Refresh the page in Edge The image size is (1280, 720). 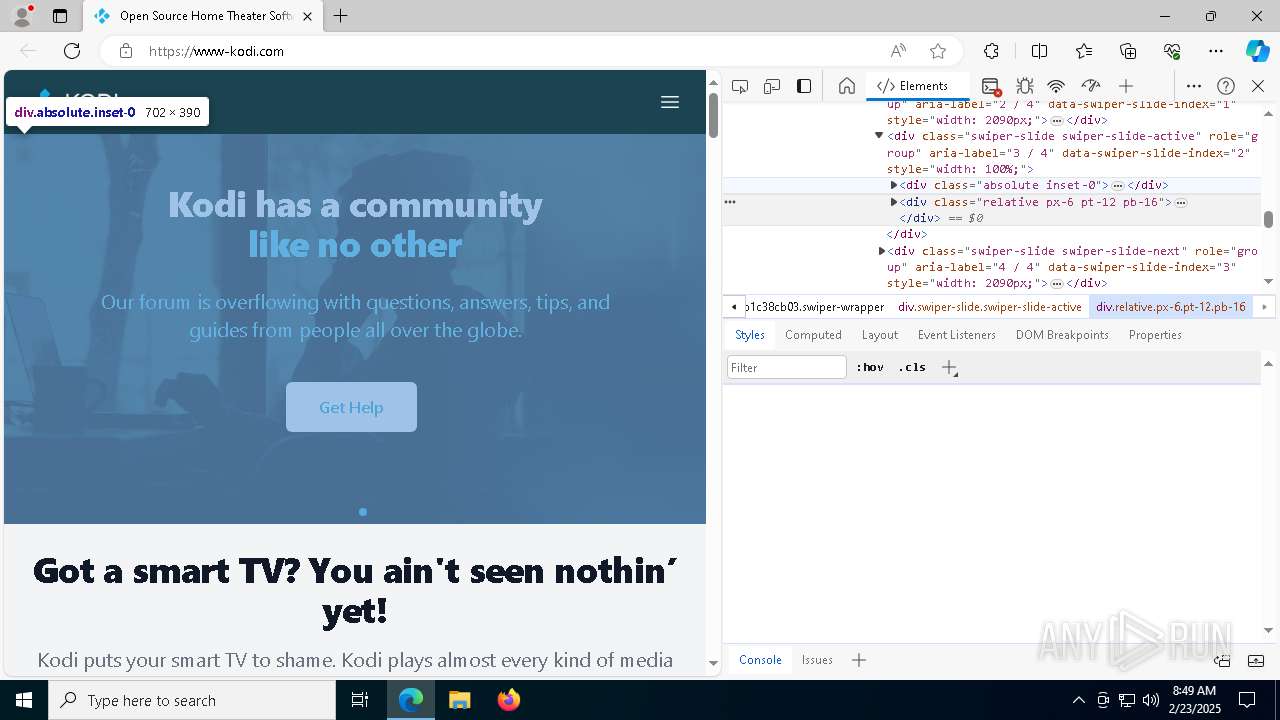pyautogui.click(x=72, y=51)
